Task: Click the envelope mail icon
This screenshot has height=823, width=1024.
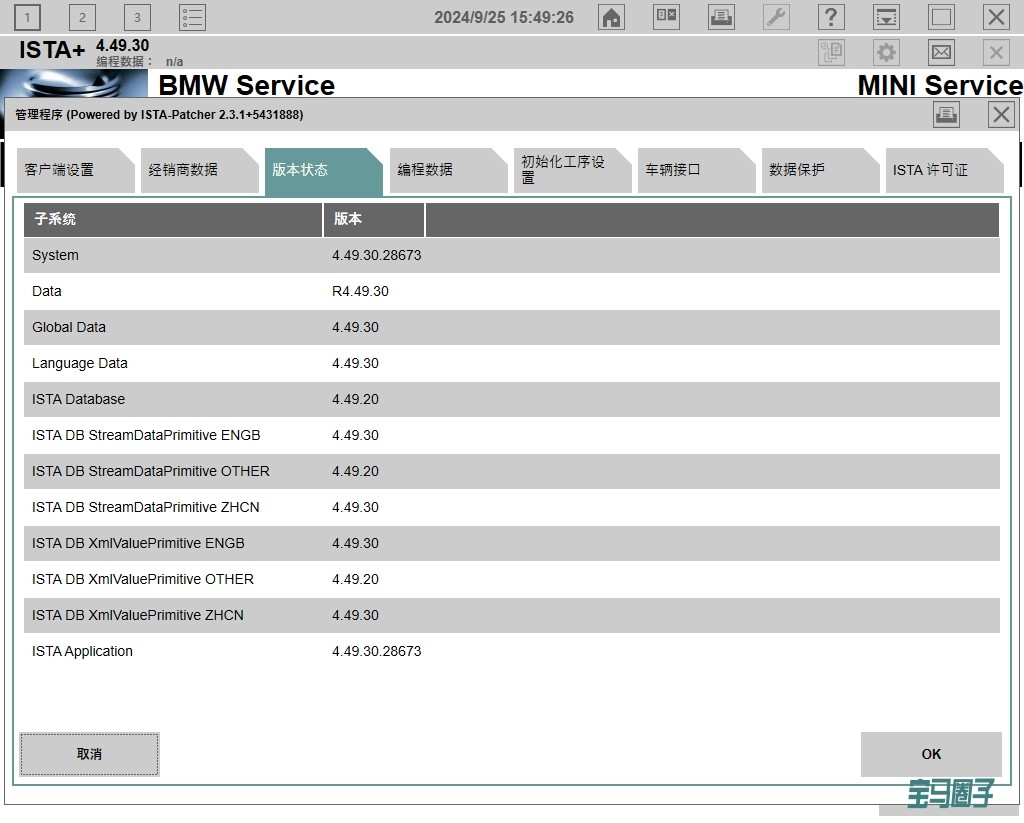Action: pos(941,52)
